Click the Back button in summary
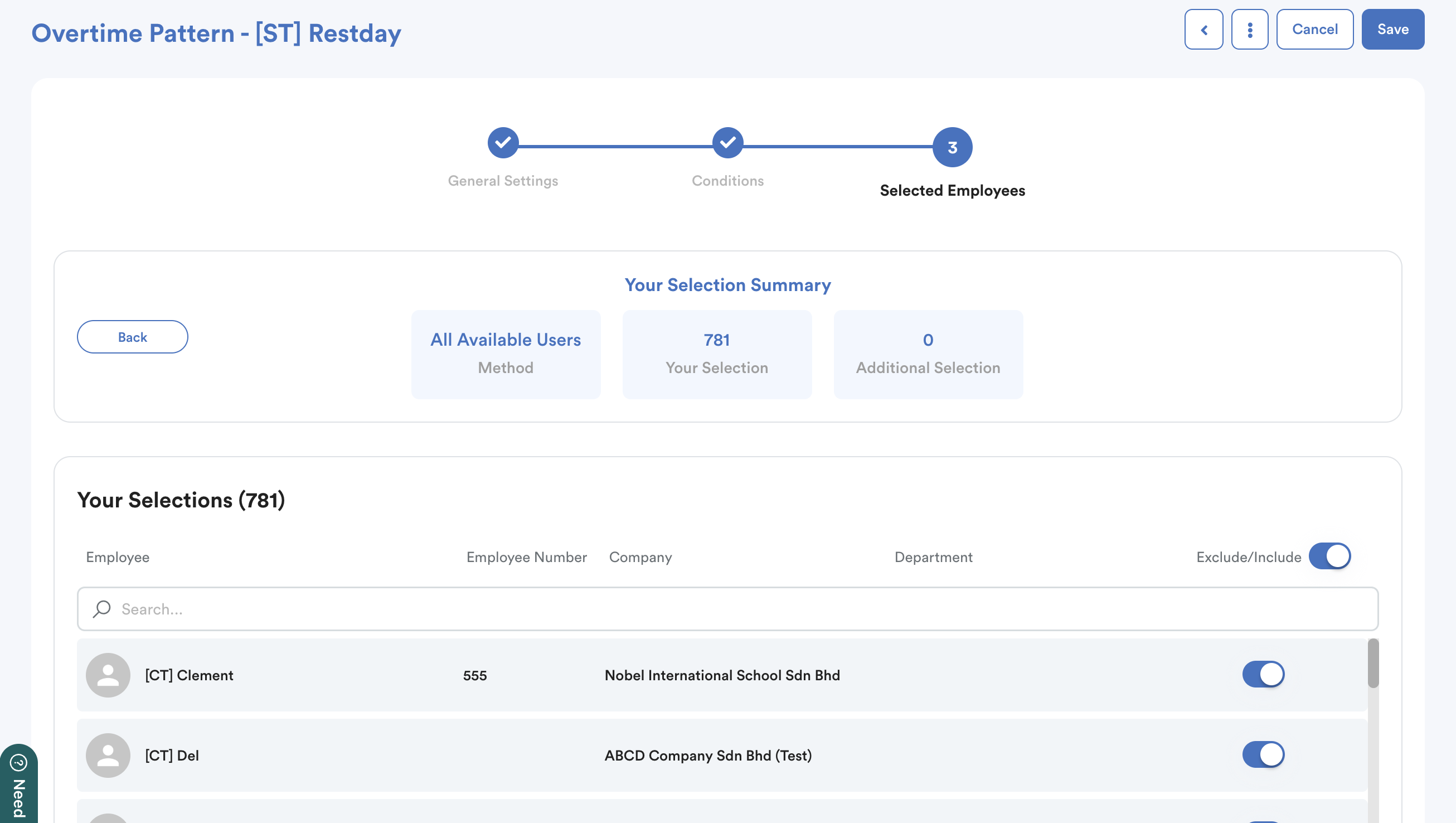Screen dimensions: 1456x823 coord(132,337)
